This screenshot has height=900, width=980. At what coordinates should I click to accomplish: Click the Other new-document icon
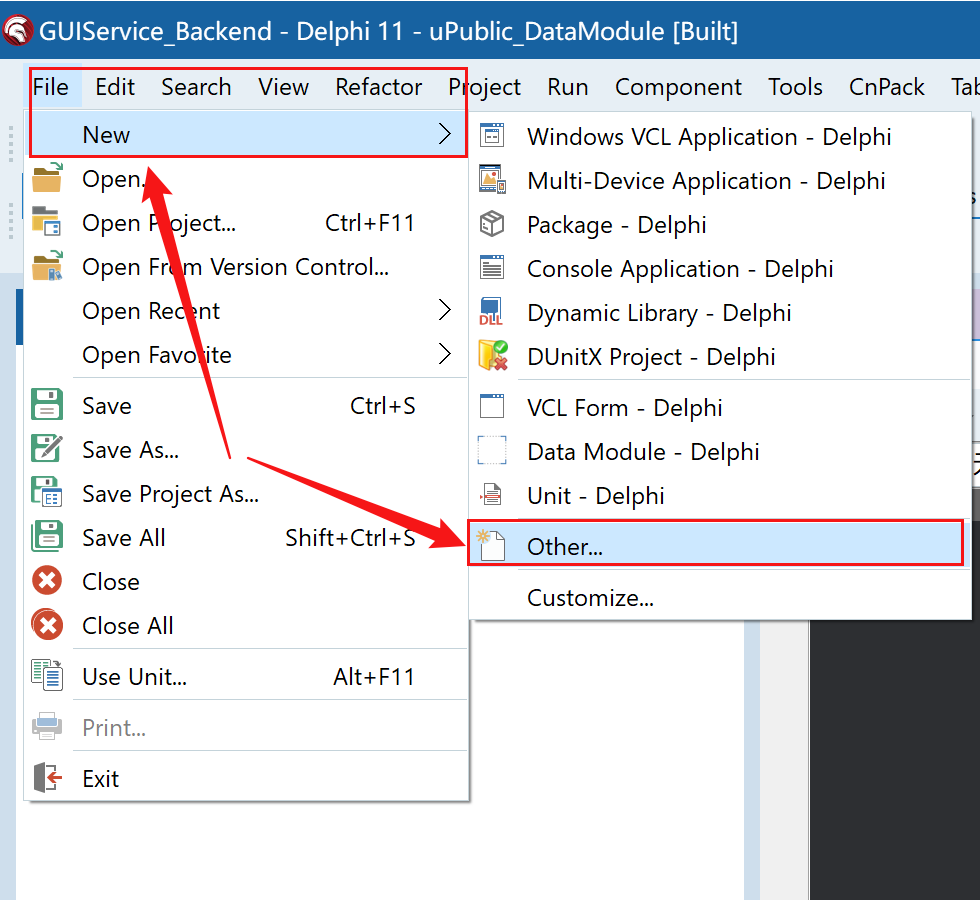[x=491, y=545]
